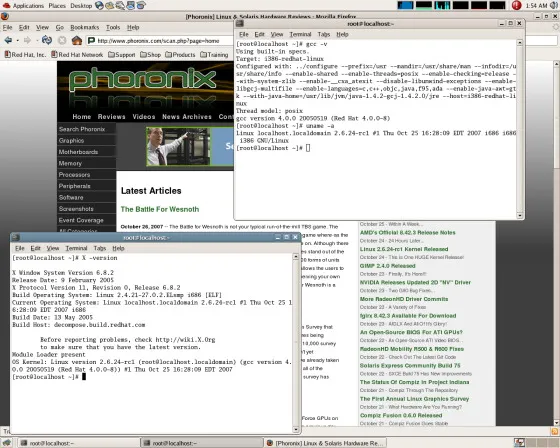
Task: Open GIMP 2.4.0 Released news link
Action: coord(388,266)
